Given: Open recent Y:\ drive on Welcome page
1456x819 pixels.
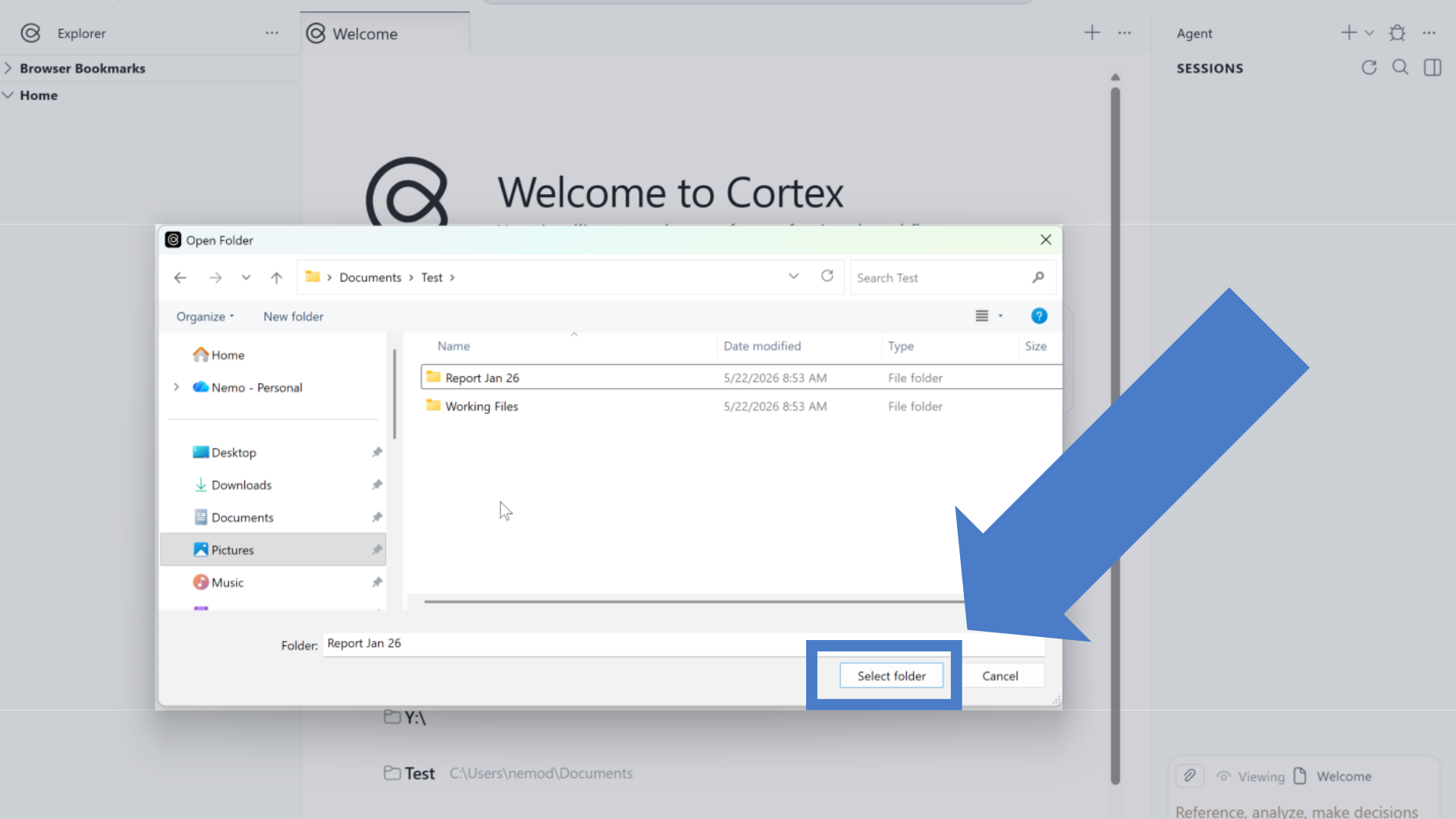Looking at the screenshot, I should point(405,717).
